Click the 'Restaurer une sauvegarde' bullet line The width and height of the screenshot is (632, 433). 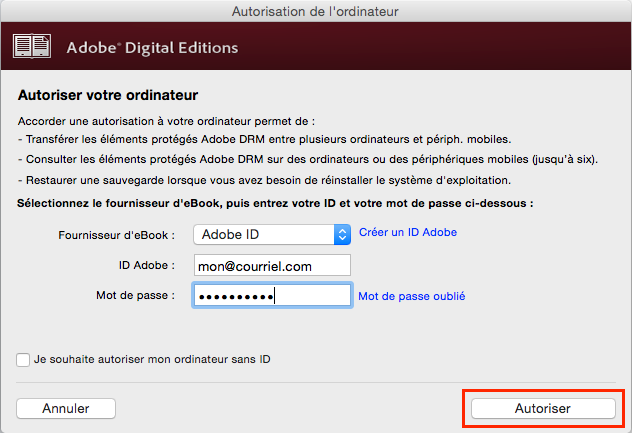pyautogui.click(x=264, y=180)
